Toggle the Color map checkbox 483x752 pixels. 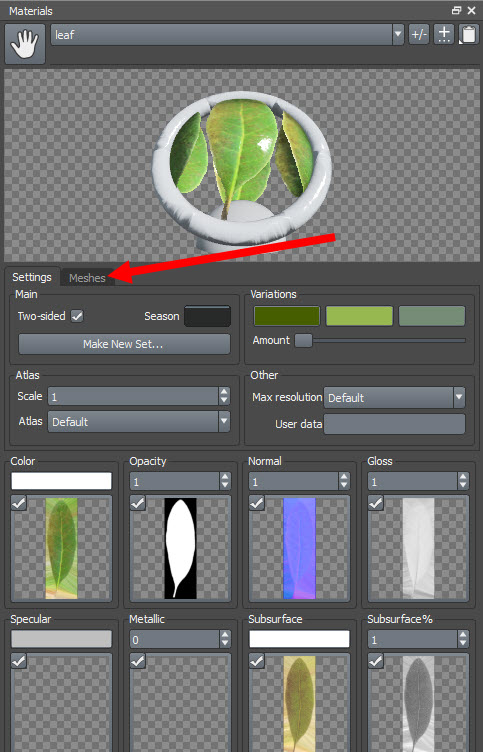tap(19, 503)
